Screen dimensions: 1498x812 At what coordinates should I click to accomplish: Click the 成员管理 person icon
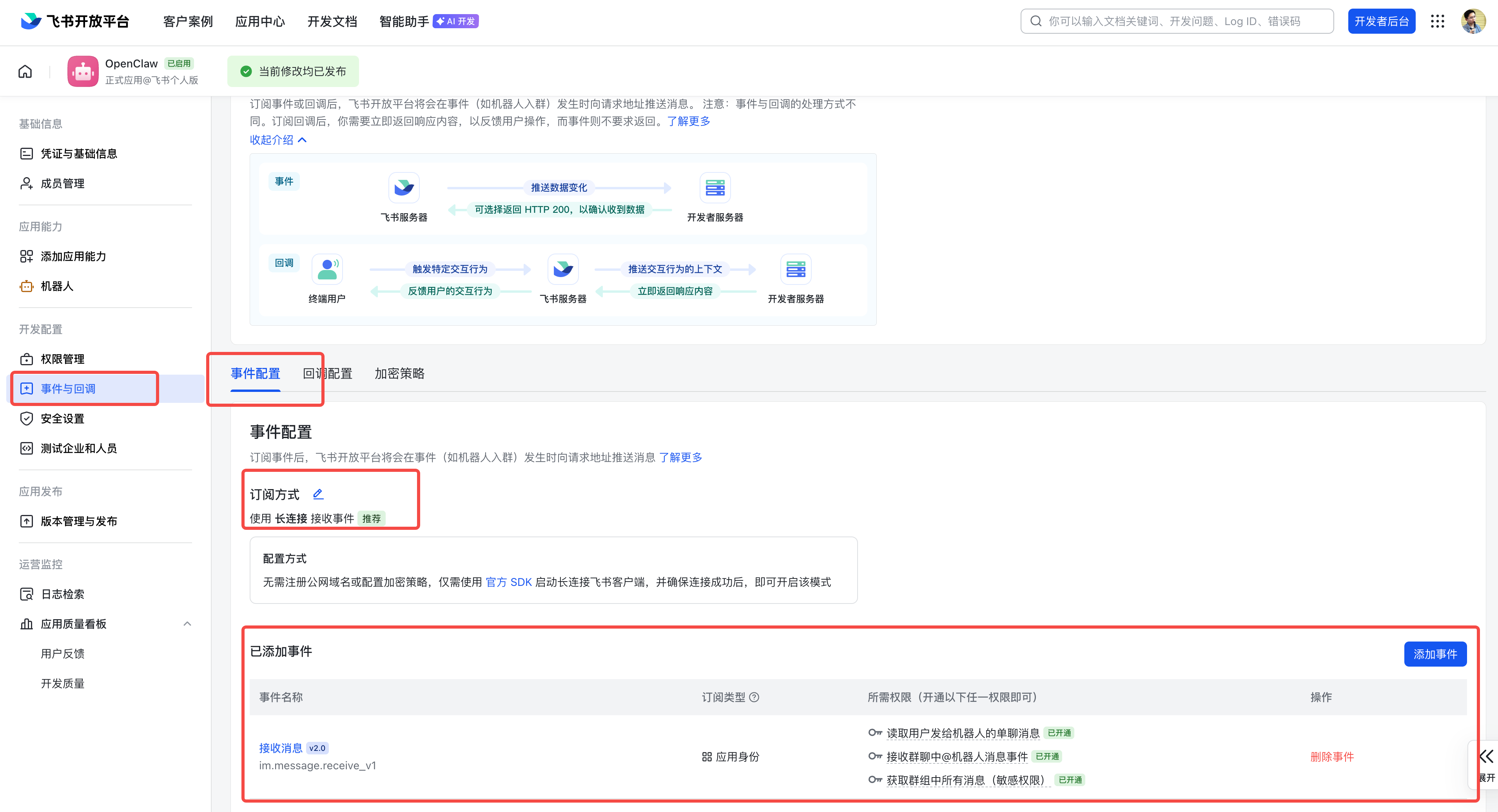click(27, 183)
